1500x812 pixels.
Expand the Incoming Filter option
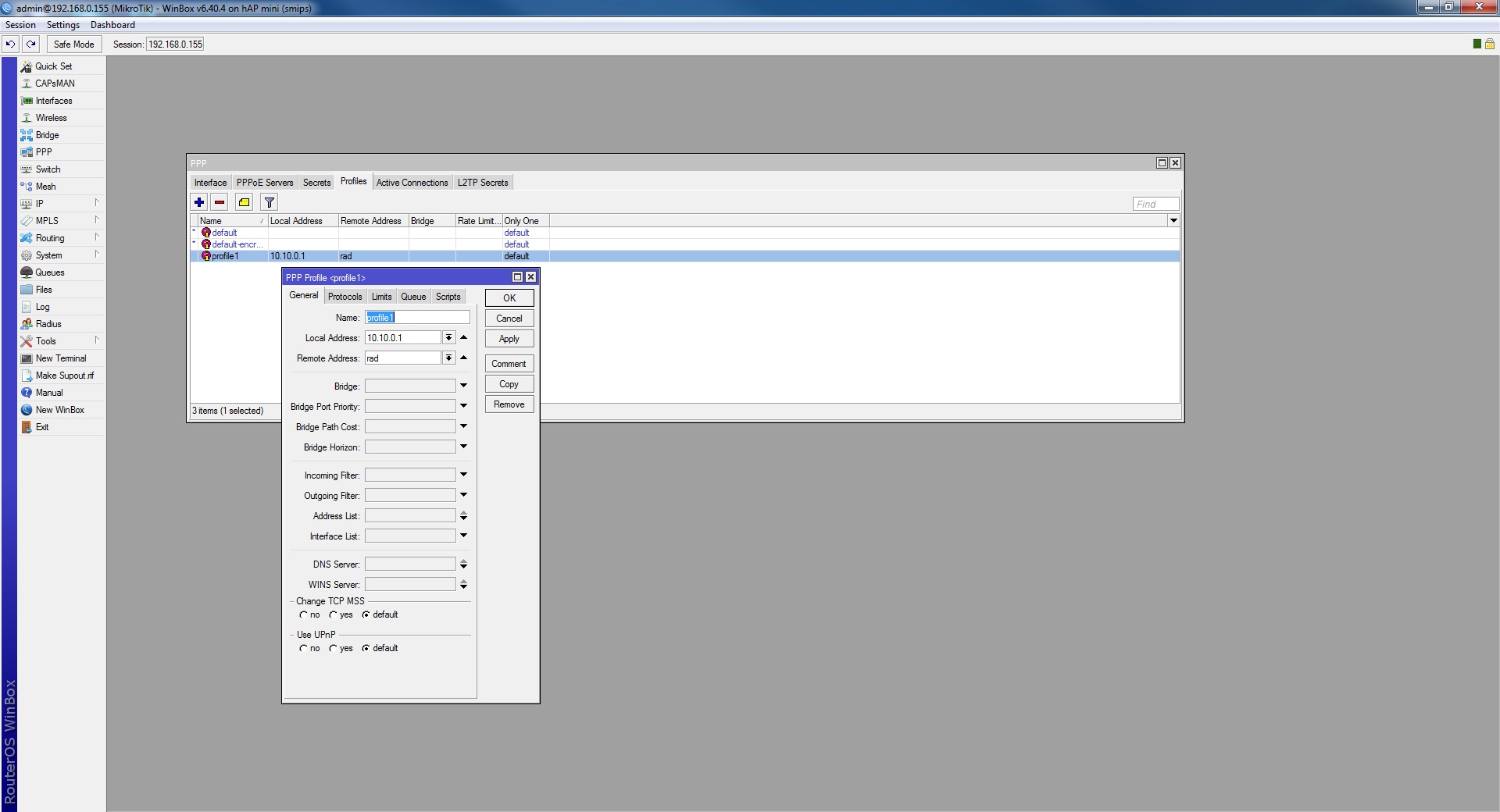click(x=463, y=475)
